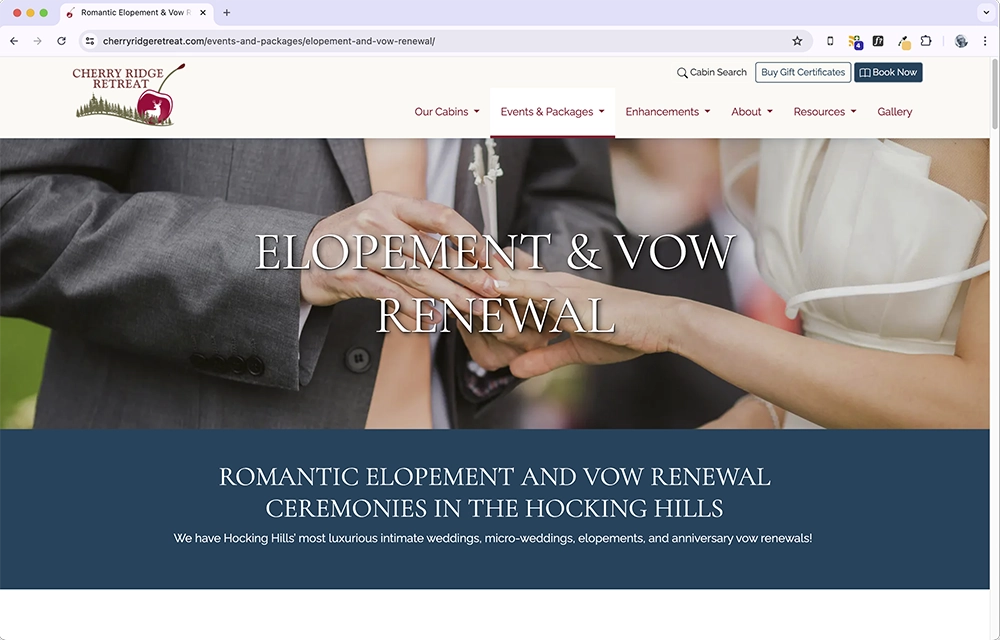Click the magnifier icon beside Cabin Search
The width and height of the screenshot is (1000, 640).
(x=682, y=73)
